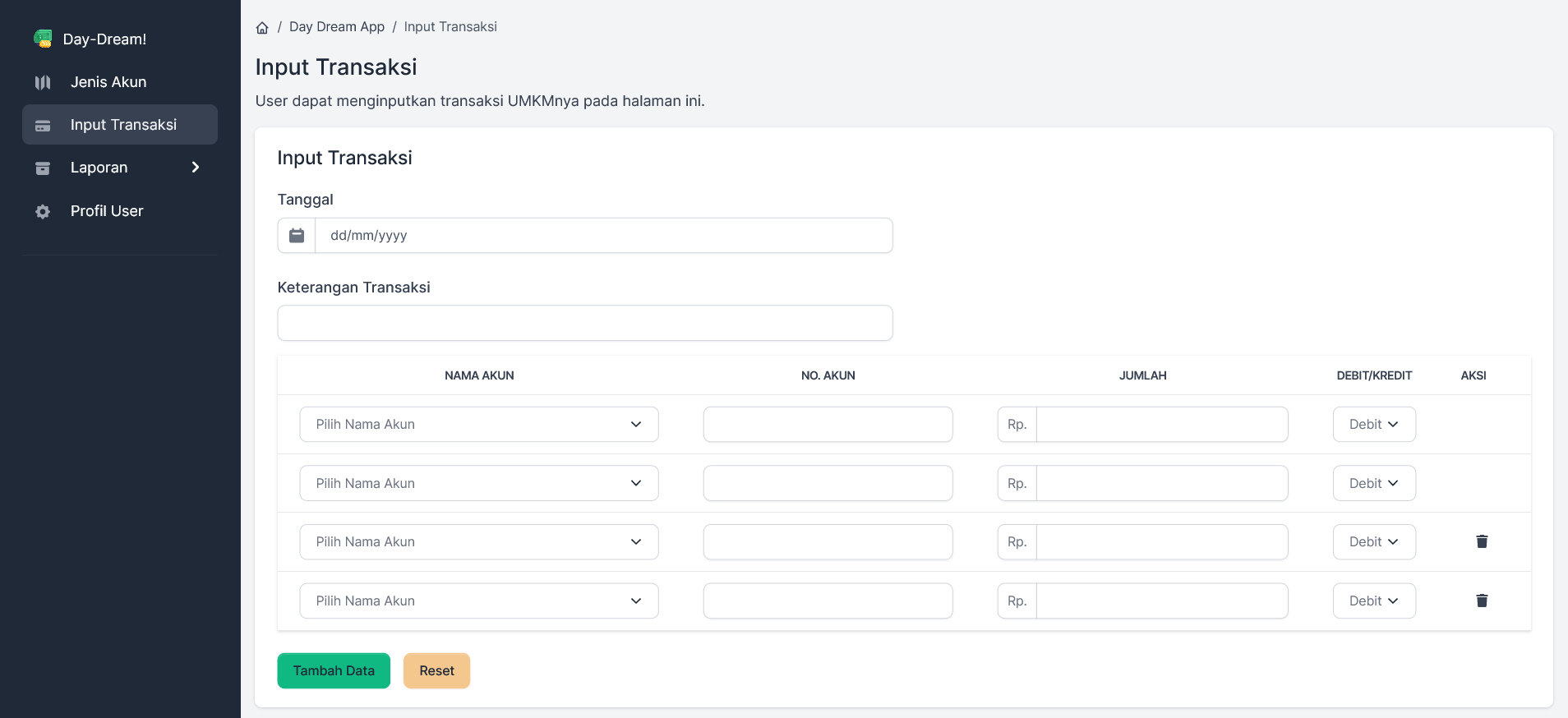This screenshot has width=1568, height=718.
Task: Click the DEBIT/KREDIT column header
Action: pos(1374,375)
